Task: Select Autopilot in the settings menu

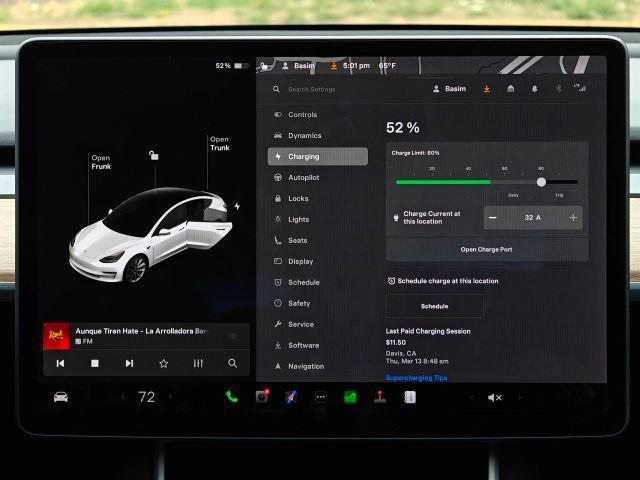Action: (303, 177)
